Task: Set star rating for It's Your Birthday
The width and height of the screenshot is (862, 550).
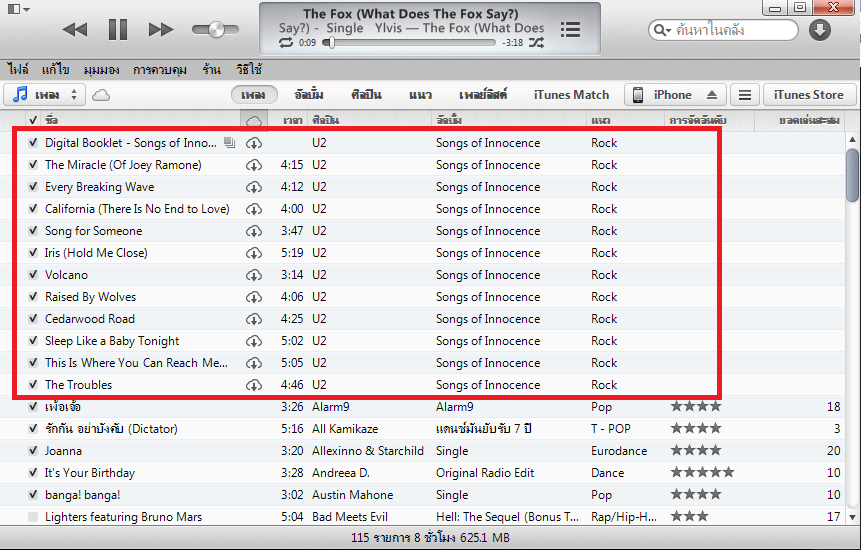Action: click(702, 472)
